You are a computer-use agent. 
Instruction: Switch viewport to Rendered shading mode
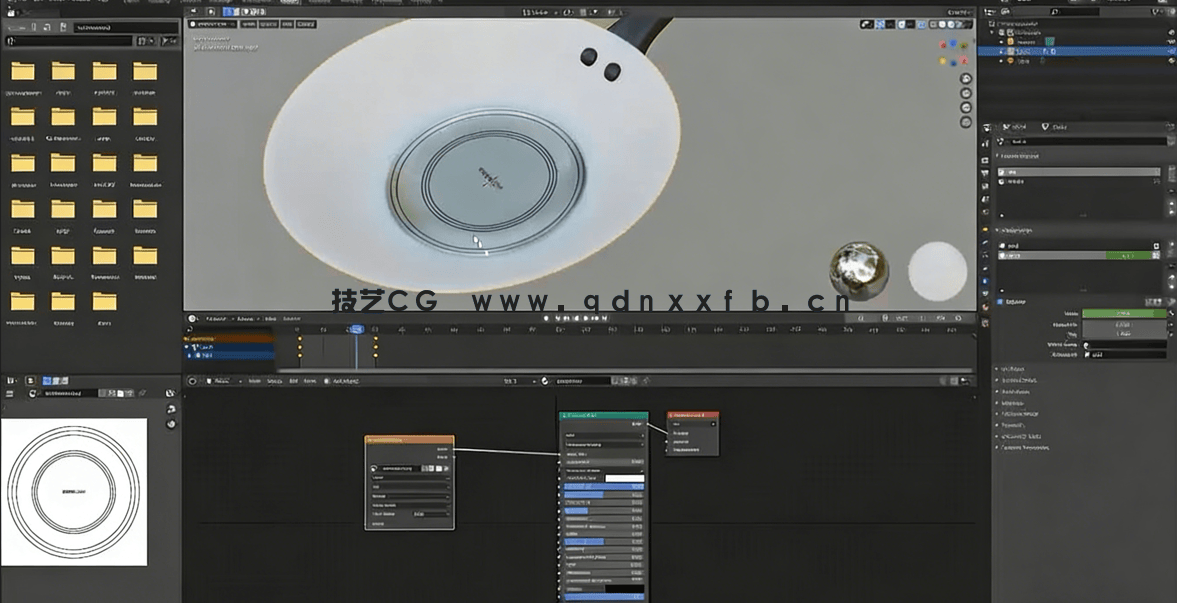tap(959, 24)
